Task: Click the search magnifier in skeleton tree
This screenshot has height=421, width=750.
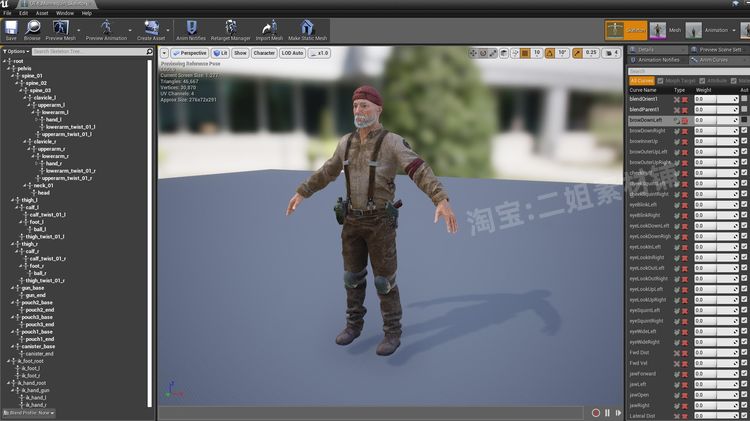Action: (x=149, y=51)
